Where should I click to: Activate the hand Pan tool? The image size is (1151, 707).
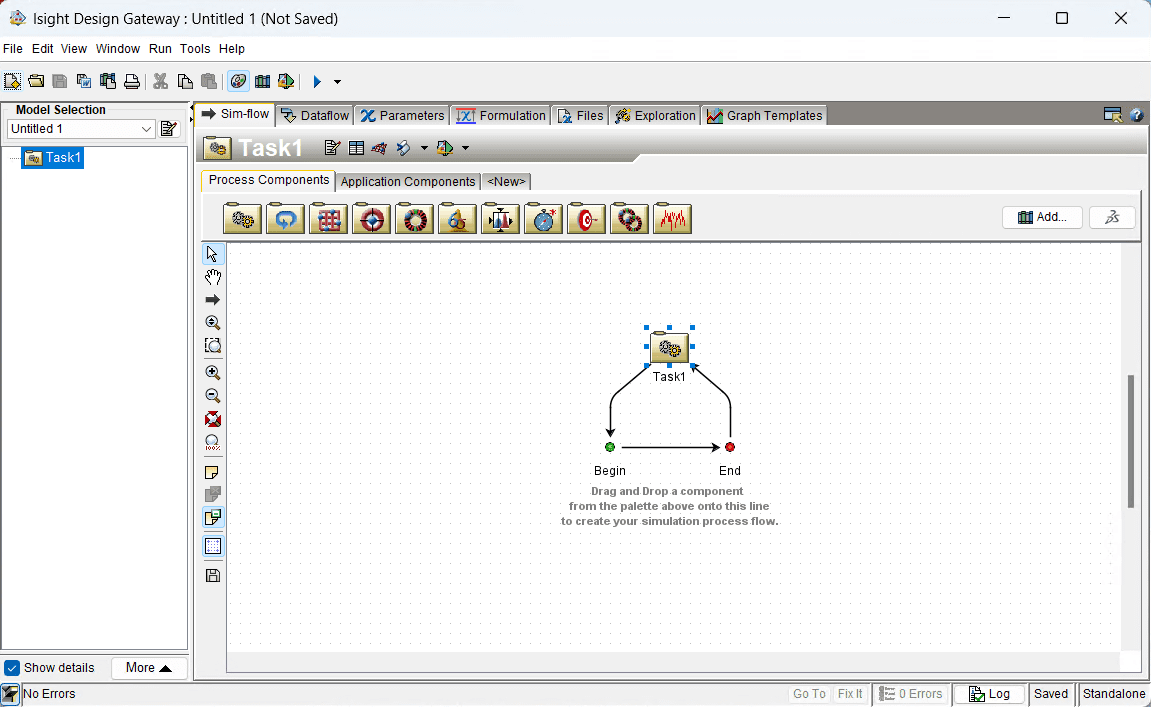tap(213, 277)
